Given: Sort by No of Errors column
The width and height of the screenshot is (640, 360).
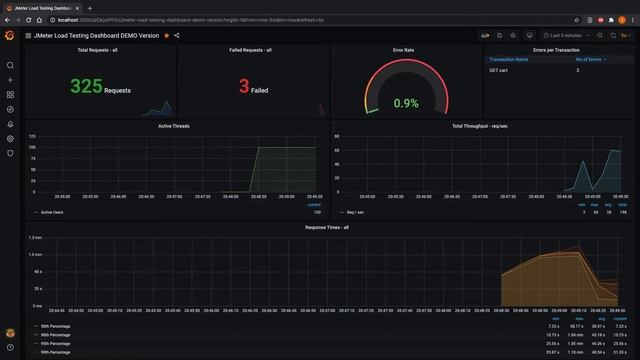Looking at the screenshot, I should pyautogui.click(x=590, y=60).
